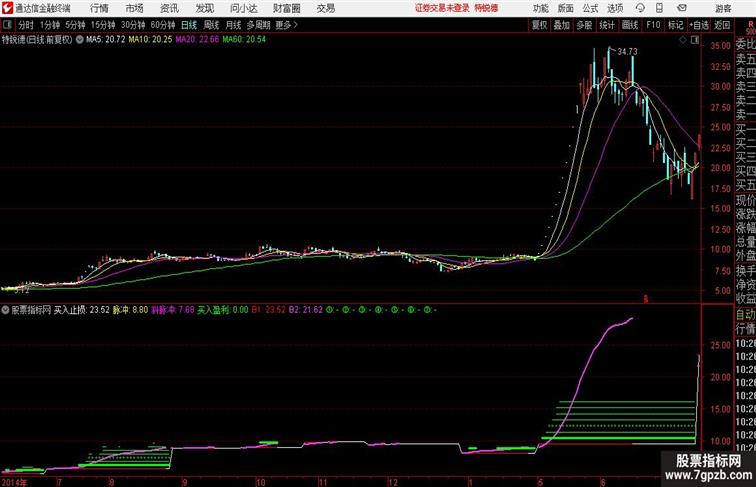Open the headset customer service icon
Screen dimensions: 756x487
(x=640, y=8)
